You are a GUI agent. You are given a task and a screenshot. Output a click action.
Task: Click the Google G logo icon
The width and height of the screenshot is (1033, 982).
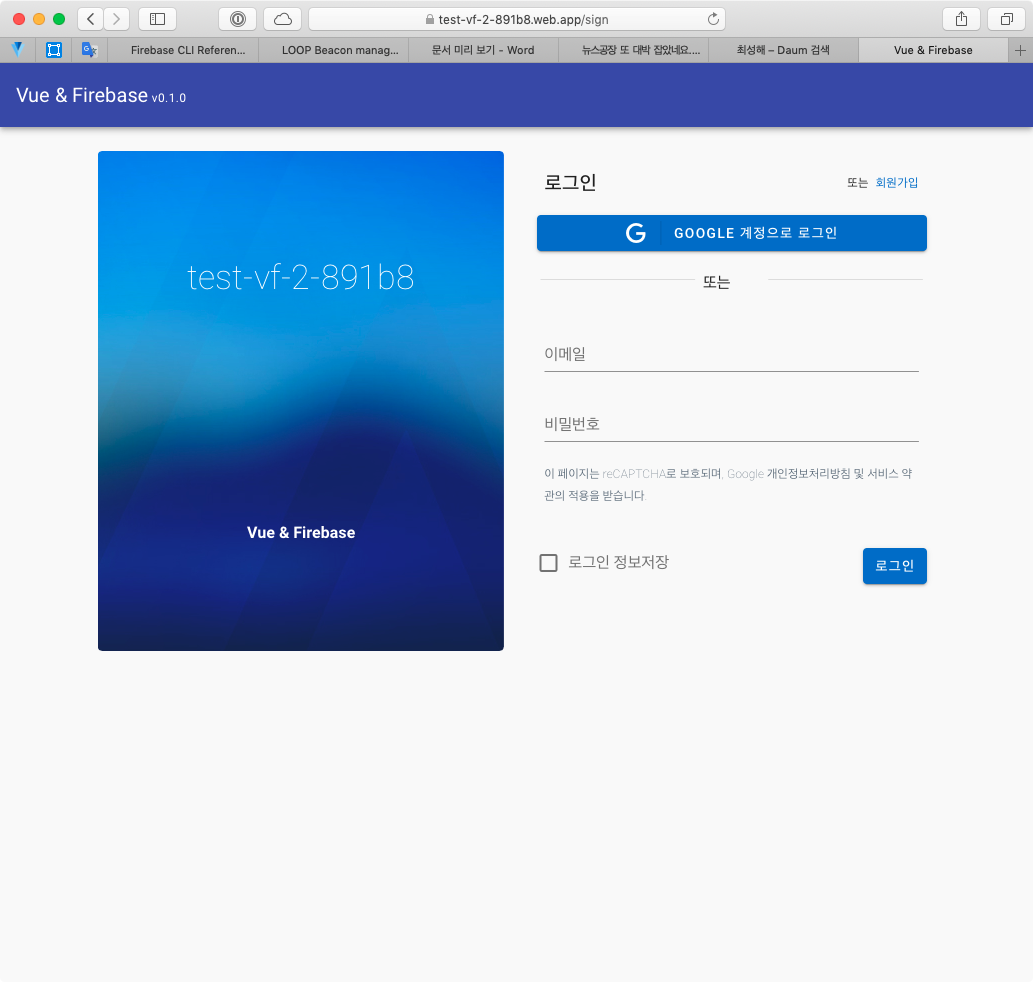[636, 232]
